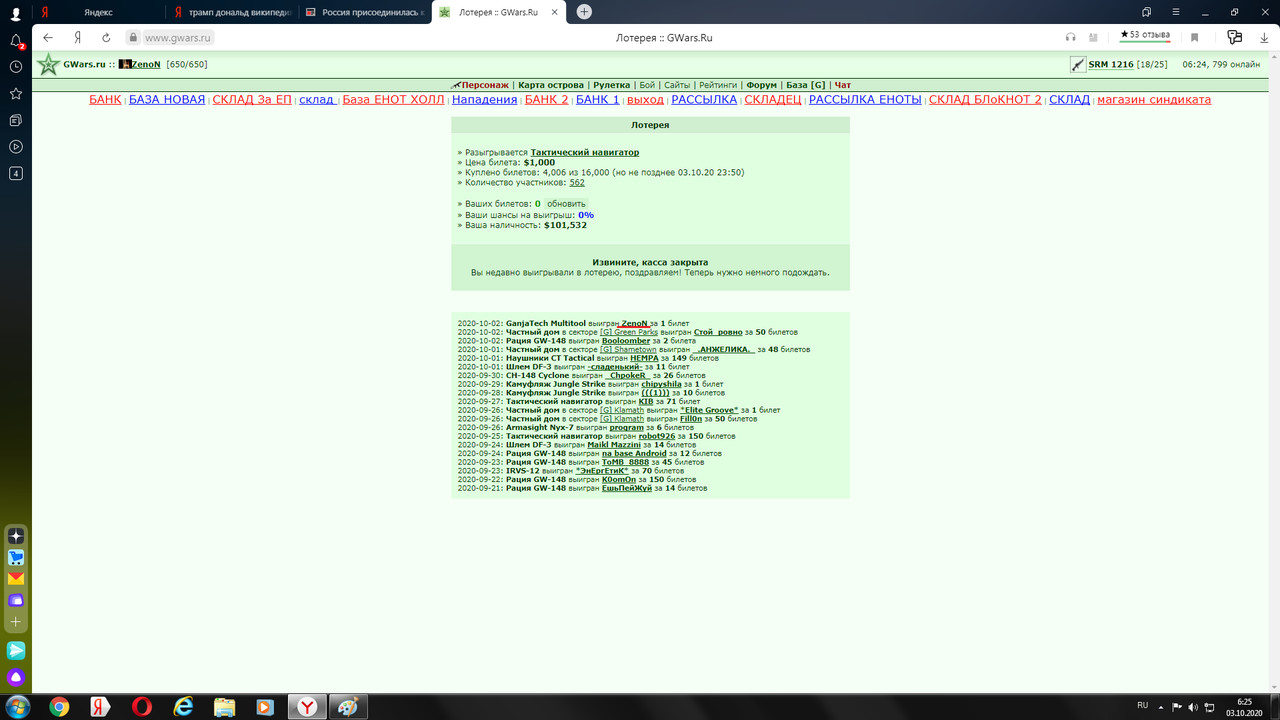
Task: Click the GWars green star logo
Action: [48, 65]
